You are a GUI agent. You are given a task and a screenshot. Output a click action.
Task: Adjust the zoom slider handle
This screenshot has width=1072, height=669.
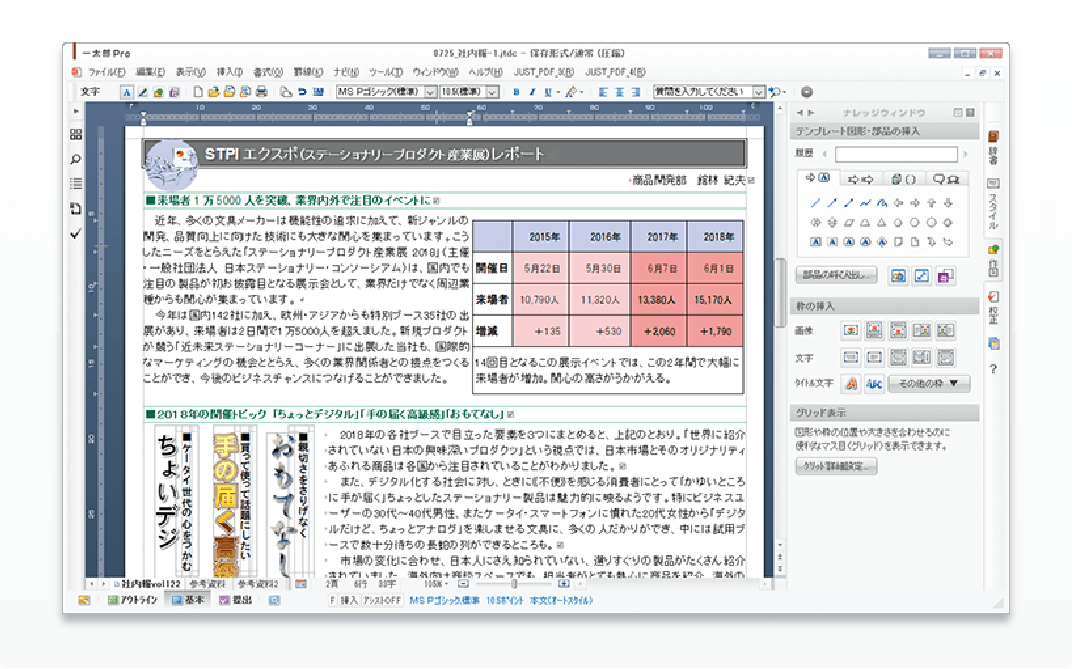pos(513,584)
